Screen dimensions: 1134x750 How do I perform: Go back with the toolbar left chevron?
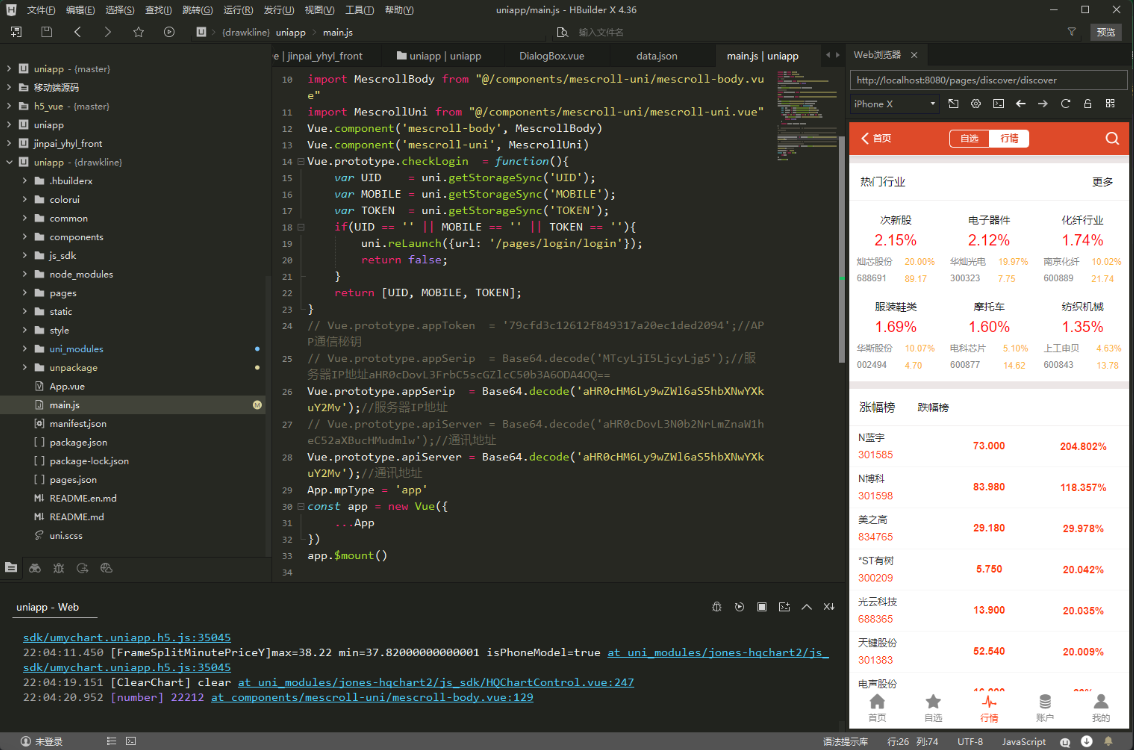point(77,32)
